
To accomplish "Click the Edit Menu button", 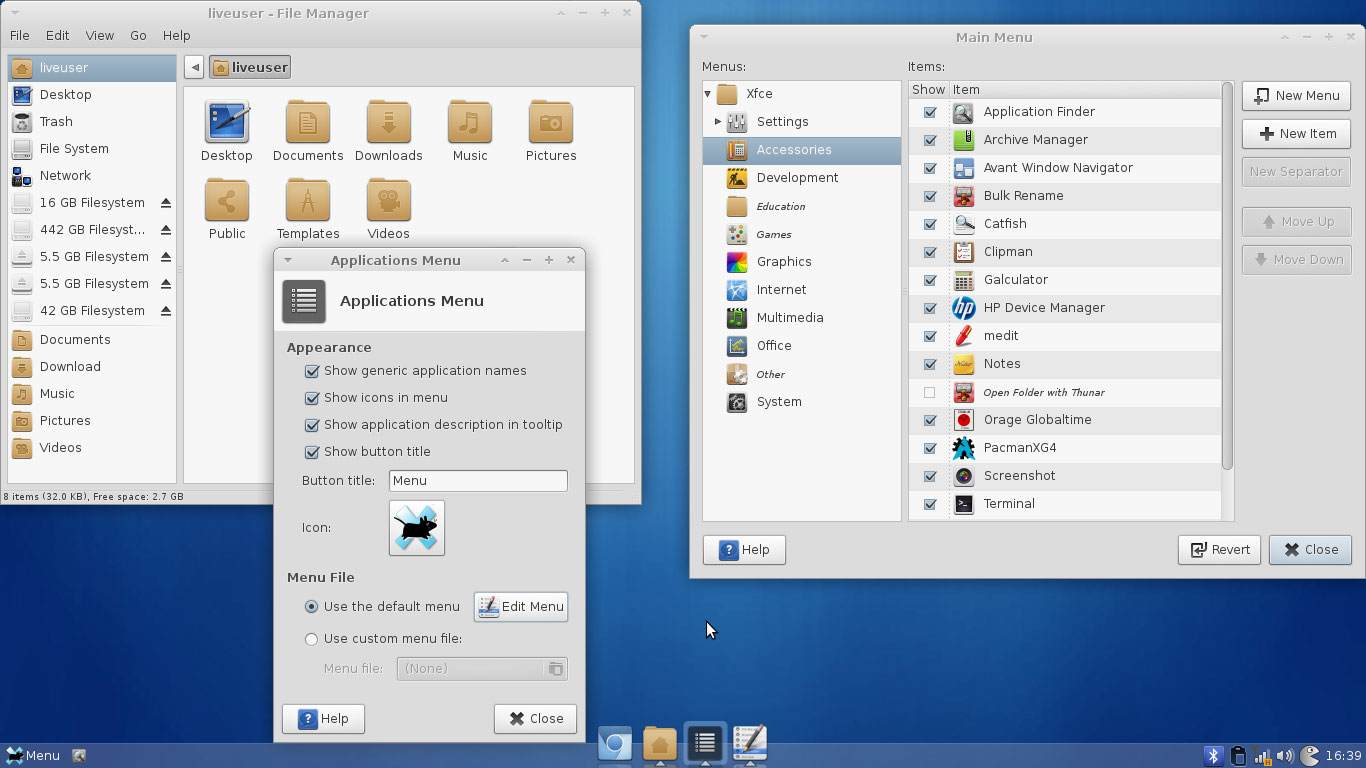I will (521, 607).
